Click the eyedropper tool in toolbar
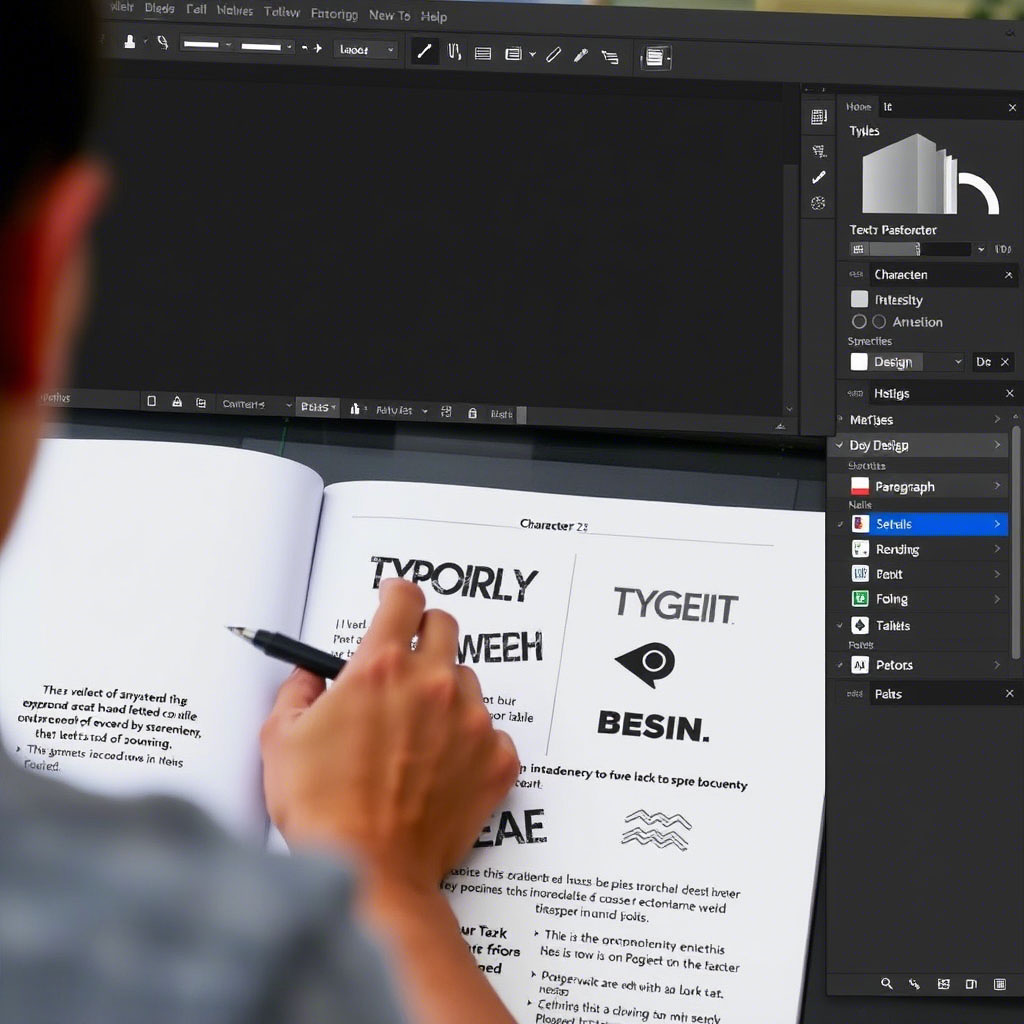 pos(580,56)
